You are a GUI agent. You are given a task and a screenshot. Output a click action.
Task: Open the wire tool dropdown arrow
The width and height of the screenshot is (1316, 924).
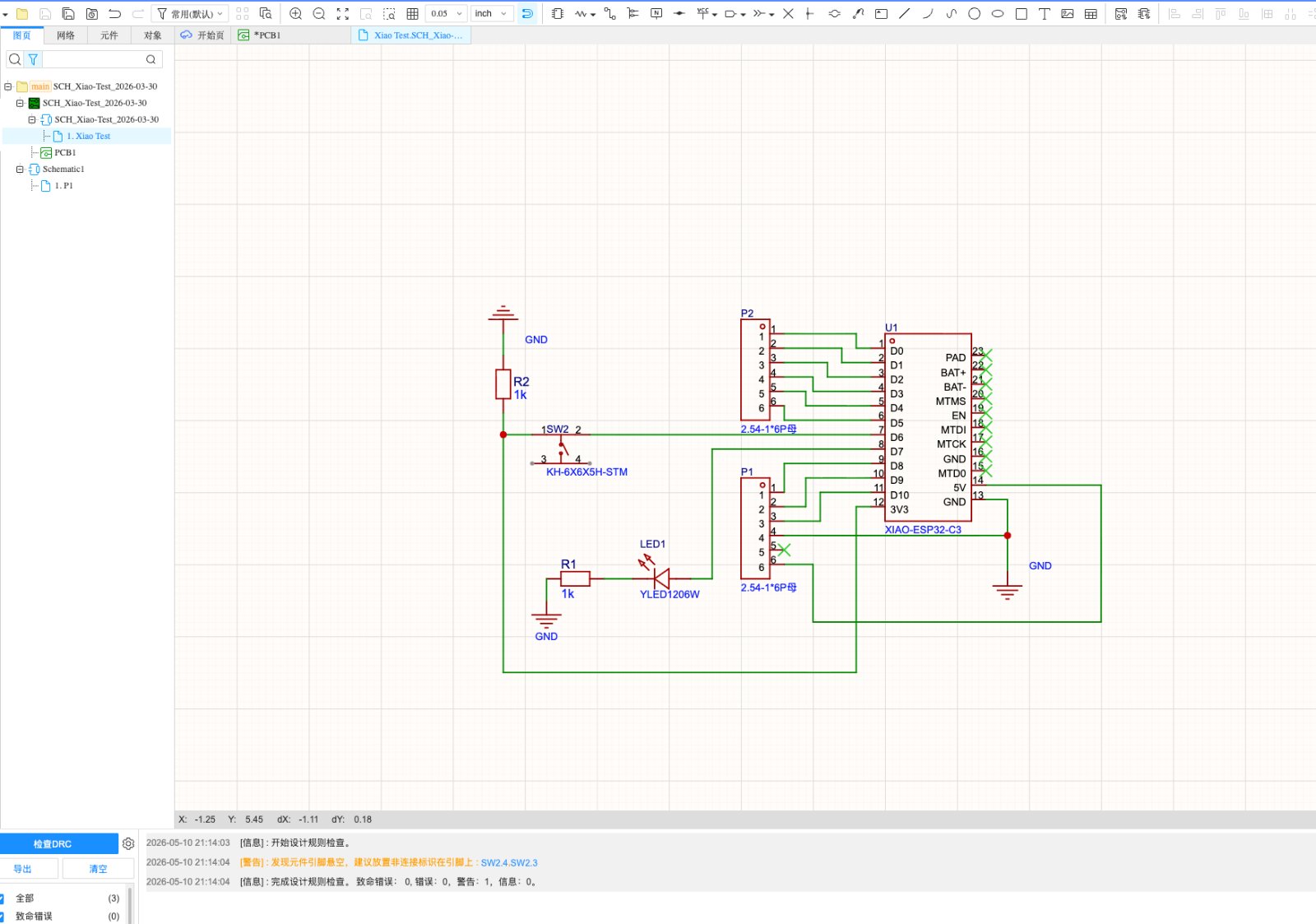tap(593, 15)
